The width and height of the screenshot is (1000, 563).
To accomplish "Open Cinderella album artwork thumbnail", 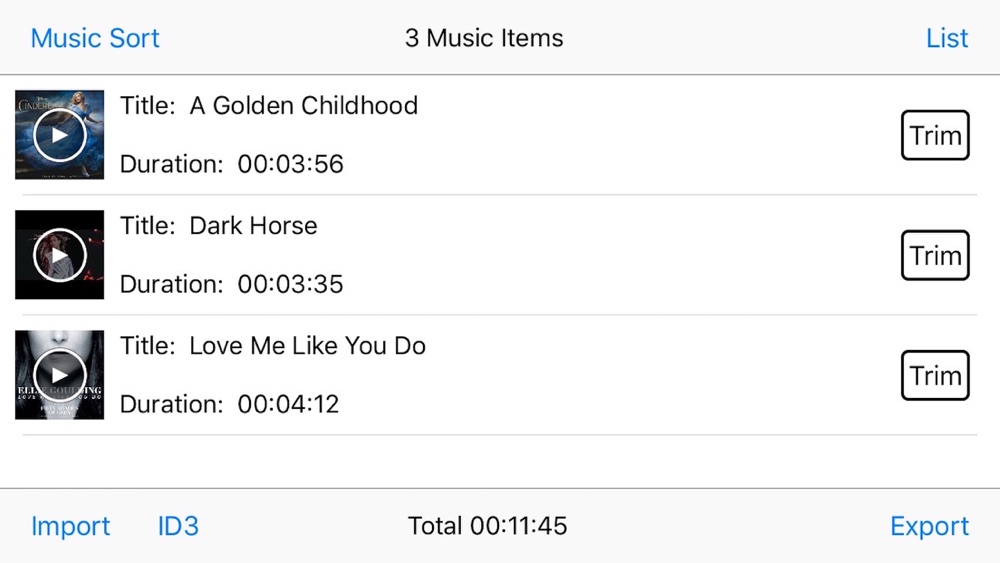I will (x=59, y=135).
